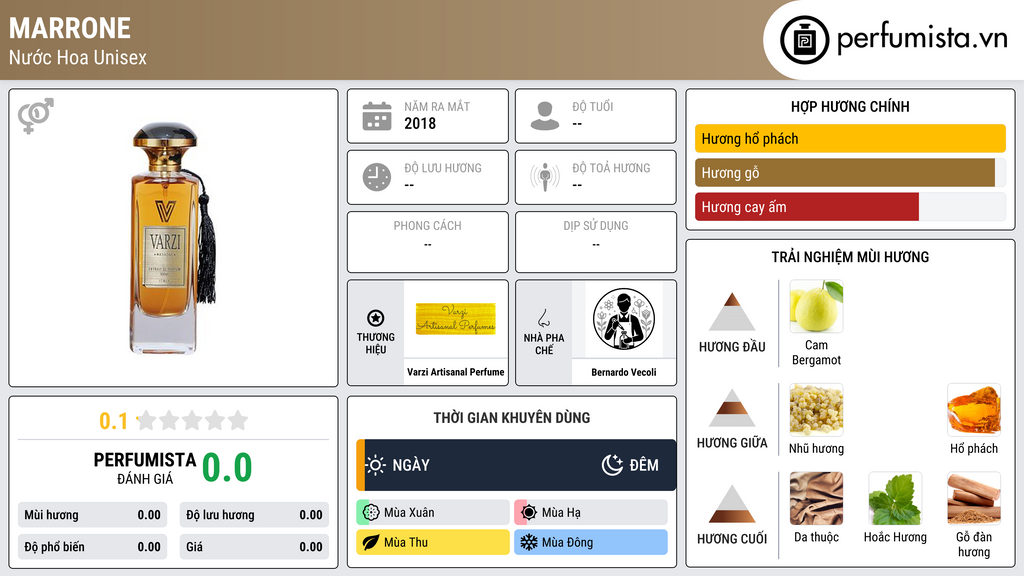Viewport: 1024px width, 576px height.
Task: Click the Nước Hoa Unisex subtitle
Action: pos(78,57)
